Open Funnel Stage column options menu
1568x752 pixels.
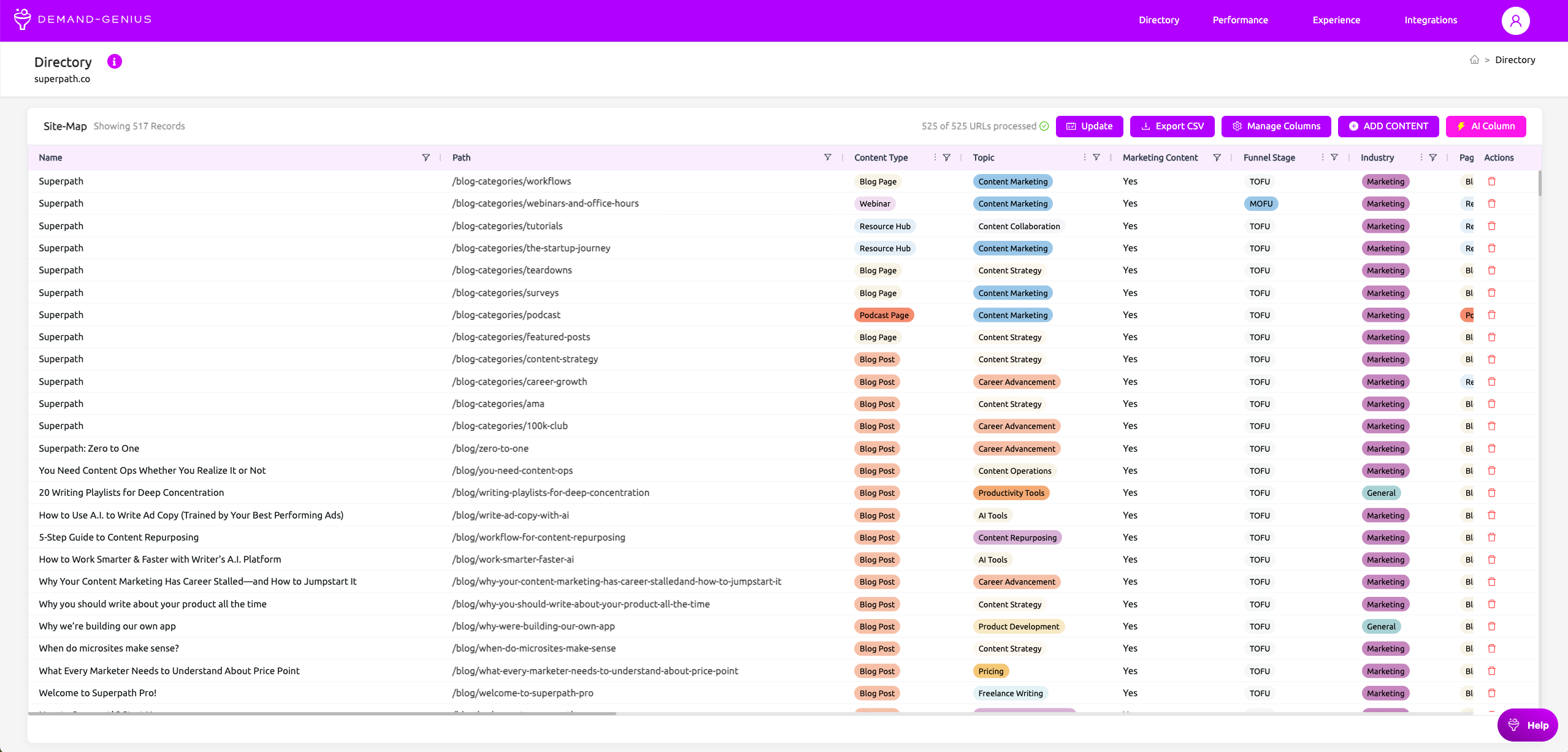coord(1323,158)
